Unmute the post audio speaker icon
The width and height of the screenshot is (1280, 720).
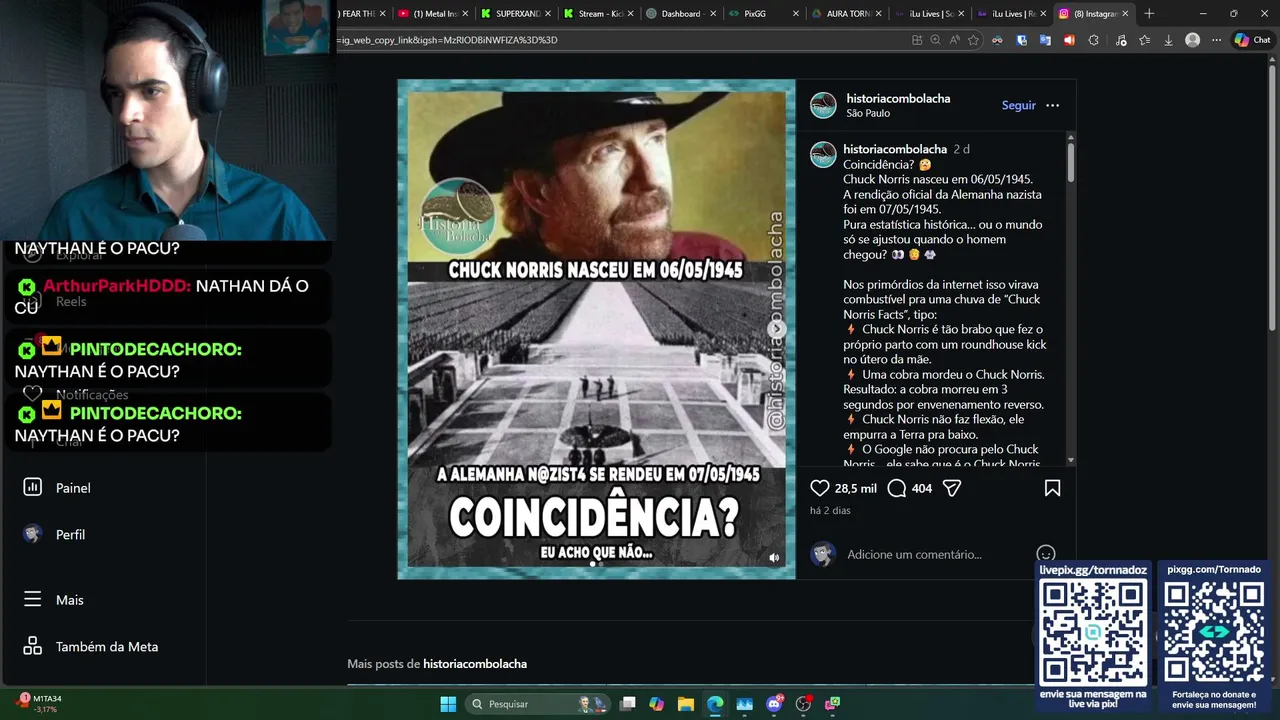[x=774, y=558]
